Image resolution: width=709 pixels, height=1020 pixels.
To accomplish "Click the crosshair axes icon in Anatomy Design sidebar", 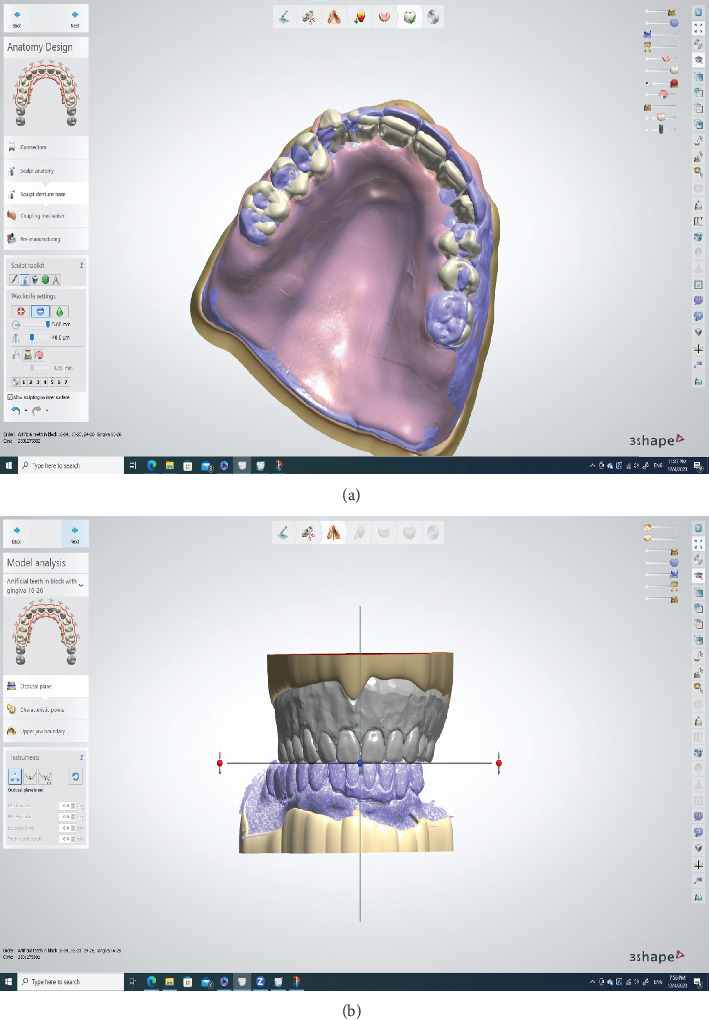I will [x=698, y=349].
